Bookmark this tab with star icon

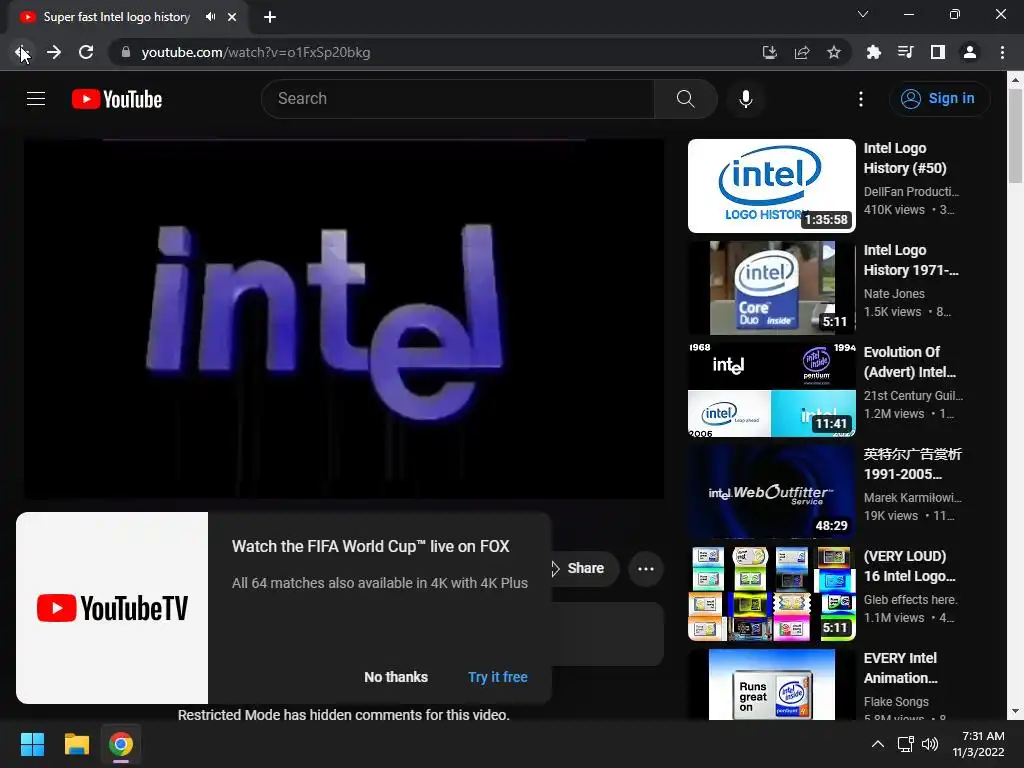coord(834,52)
